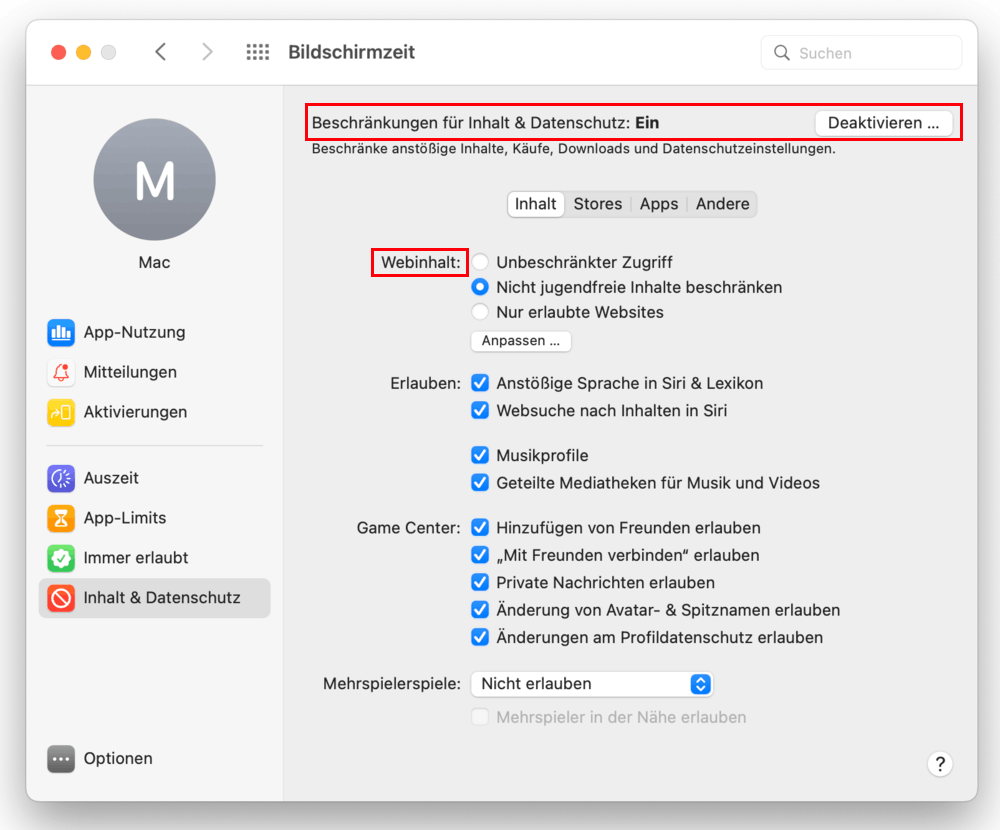
Task: Switch to the Apps tab
Action: coord(659,204)
